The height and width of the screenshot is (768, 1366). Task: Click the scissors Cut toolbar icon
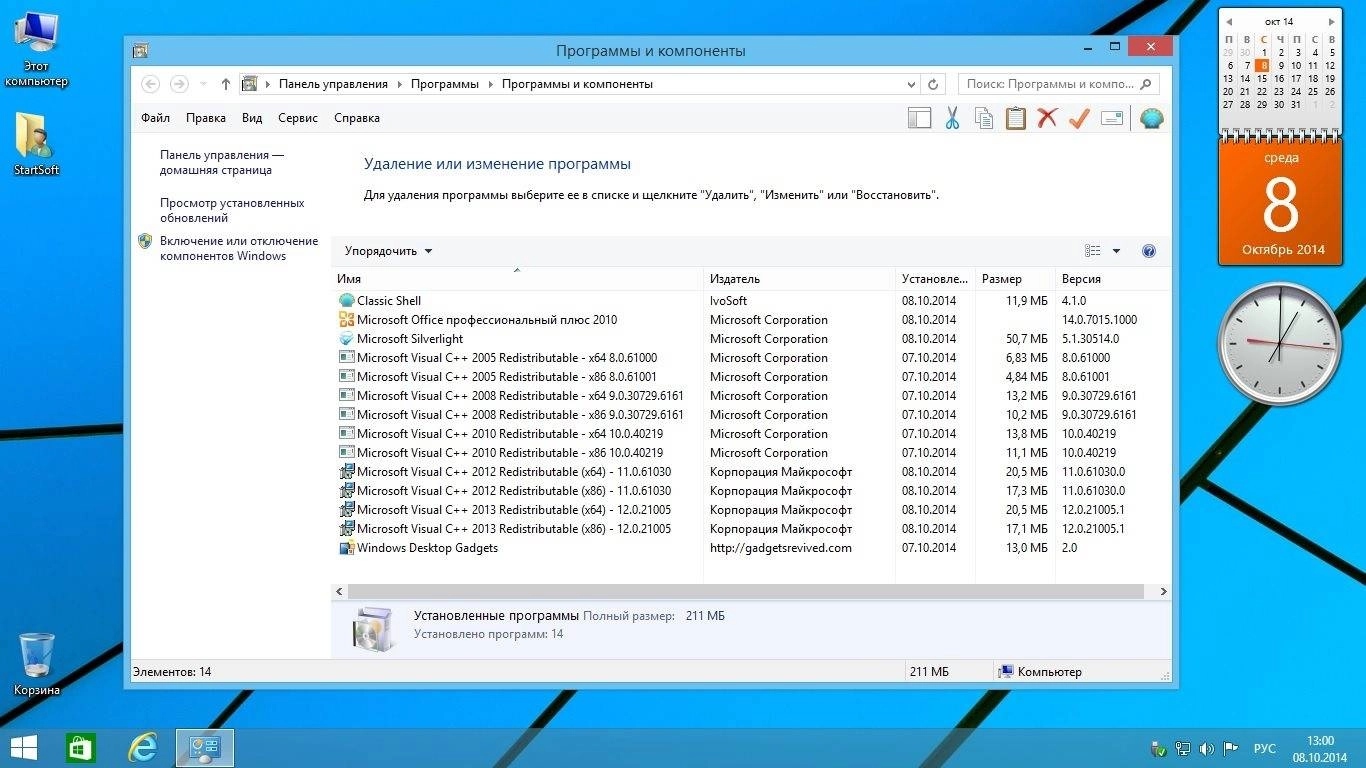(952, 118)
